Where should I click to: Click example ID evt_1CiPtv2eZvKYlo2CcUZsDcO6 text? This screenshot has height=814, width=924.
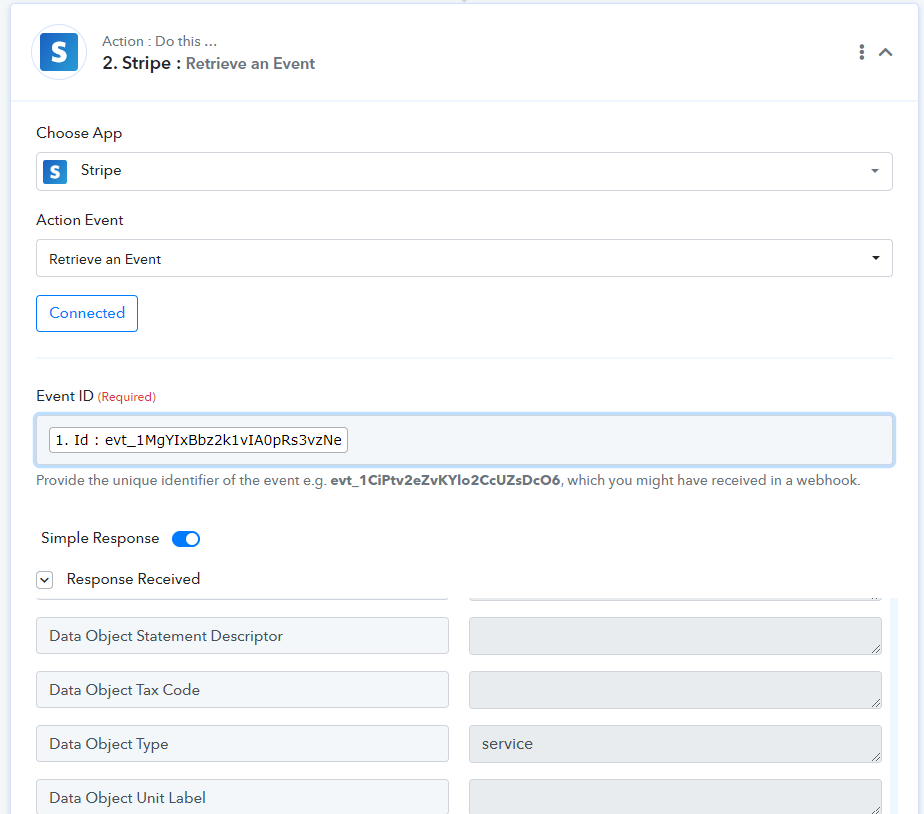pos(445,480)
